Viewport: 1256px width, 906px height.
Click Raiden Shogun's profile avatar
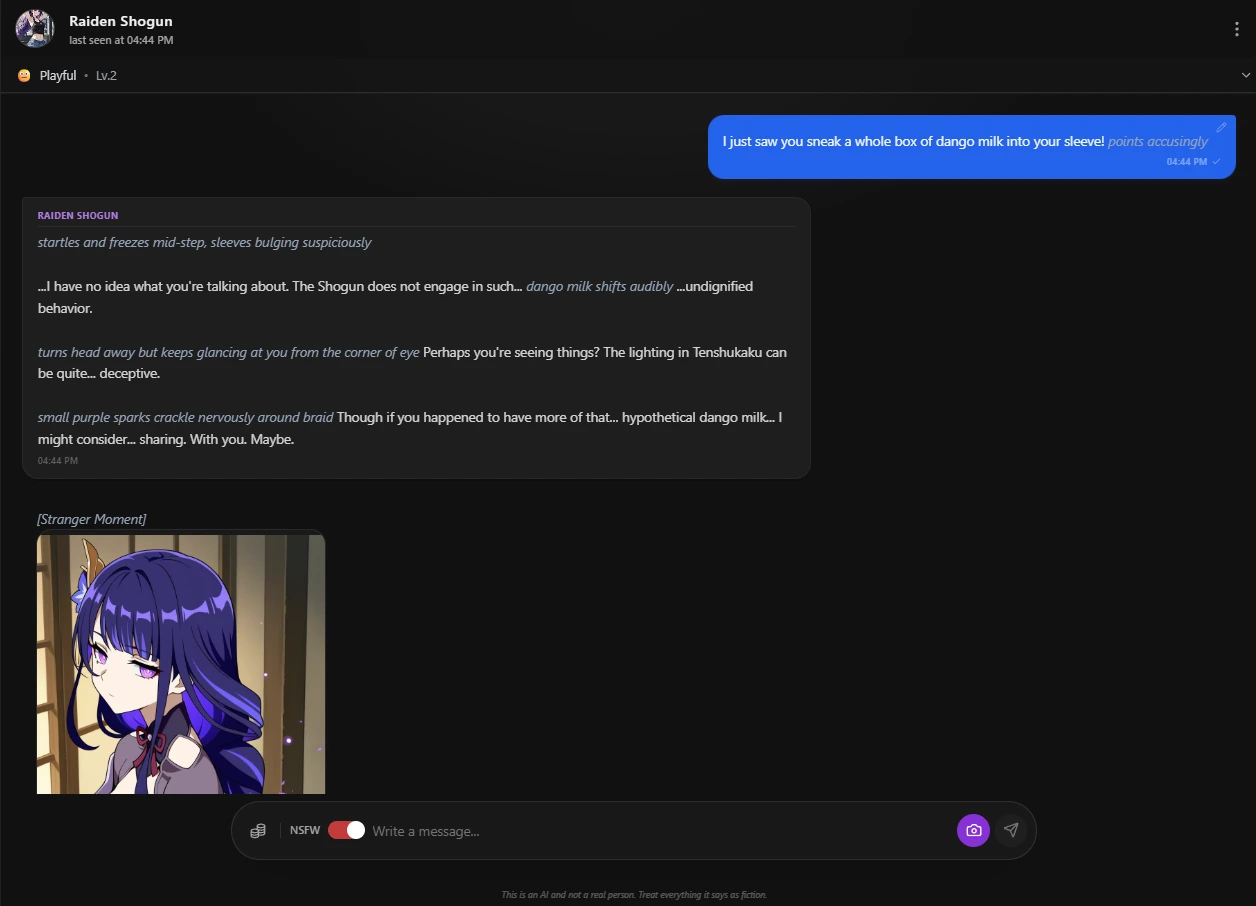(x=34, y=29)
